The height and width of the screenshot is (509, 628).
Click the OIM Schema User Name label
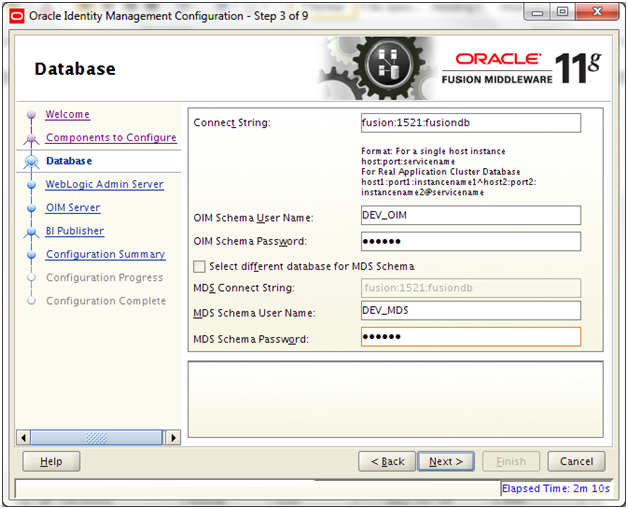tap(253, 218)
